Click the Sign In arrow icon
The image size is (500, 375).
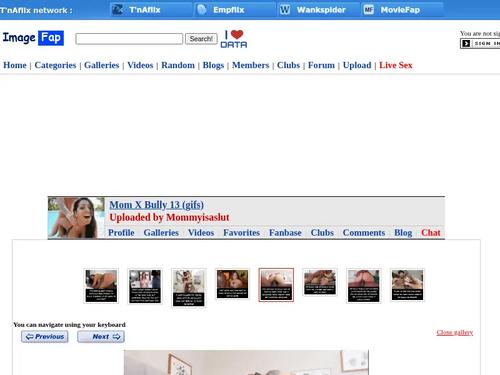point(466,43)
